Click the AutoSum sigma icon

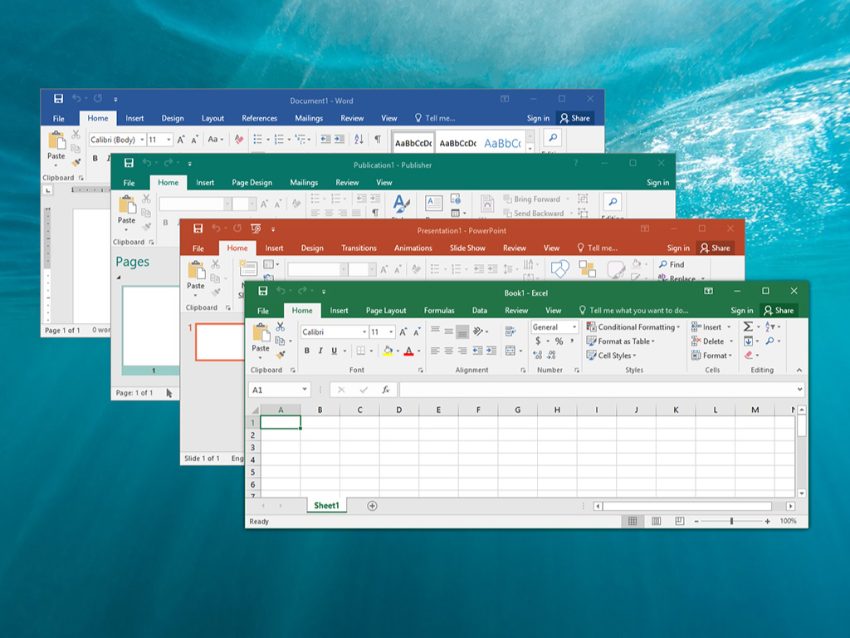(747, 327)
